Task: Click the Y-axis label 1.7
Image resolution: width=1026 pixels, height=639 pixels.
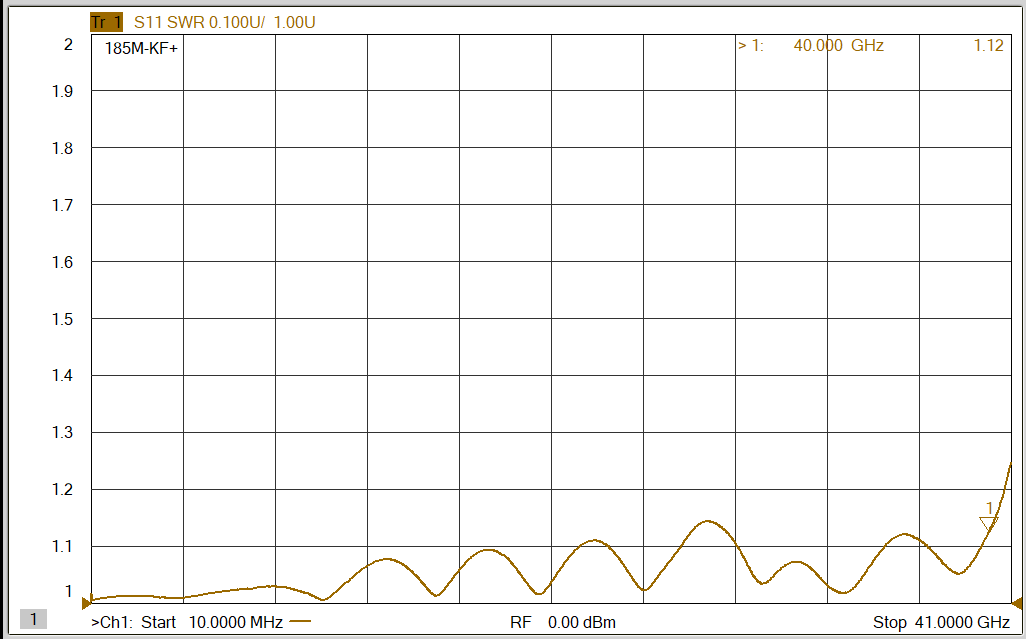Action: pyautogui.click(x=62, y=205)
